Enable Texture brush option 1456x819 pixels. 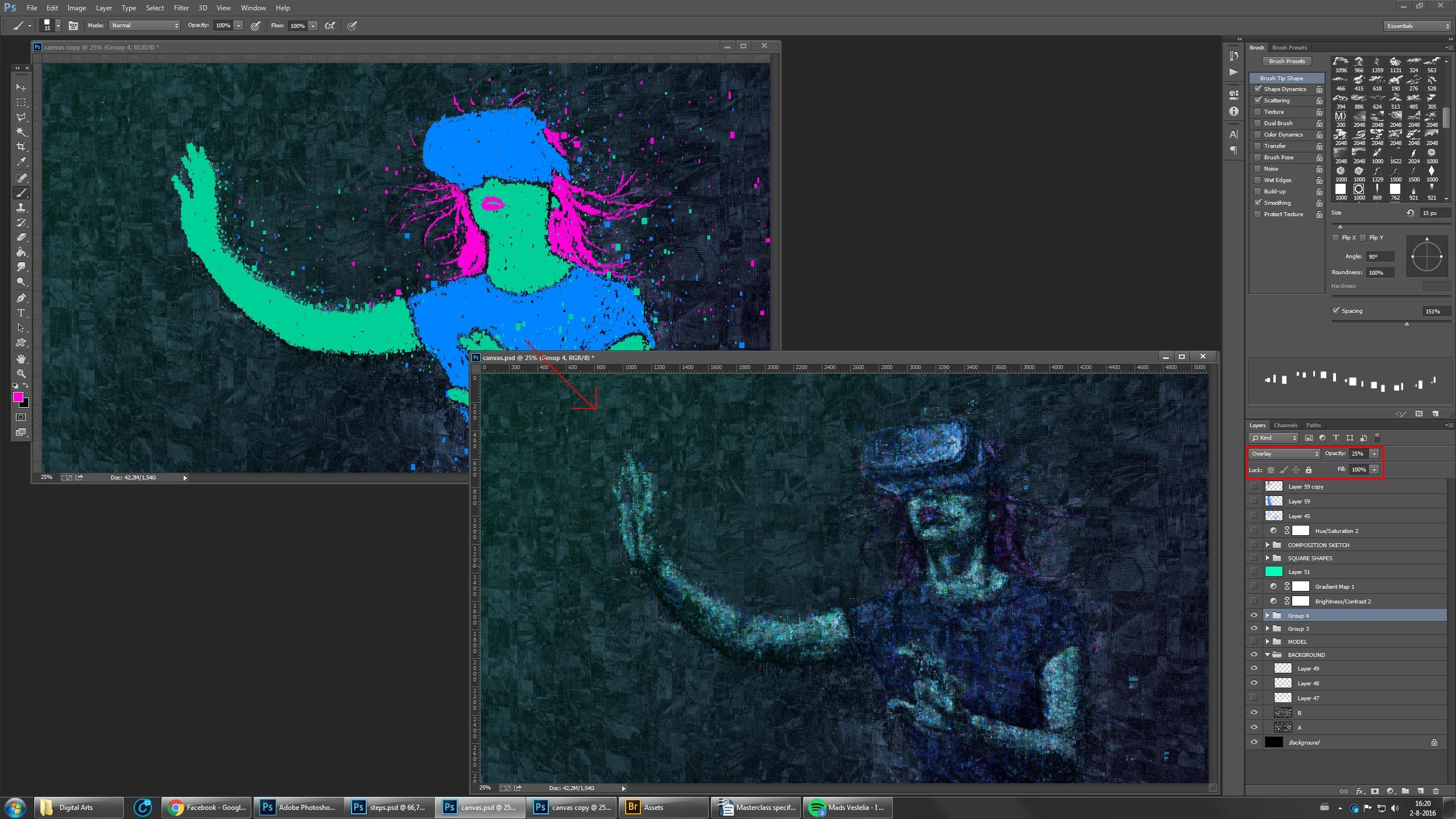pos(1258,112)
